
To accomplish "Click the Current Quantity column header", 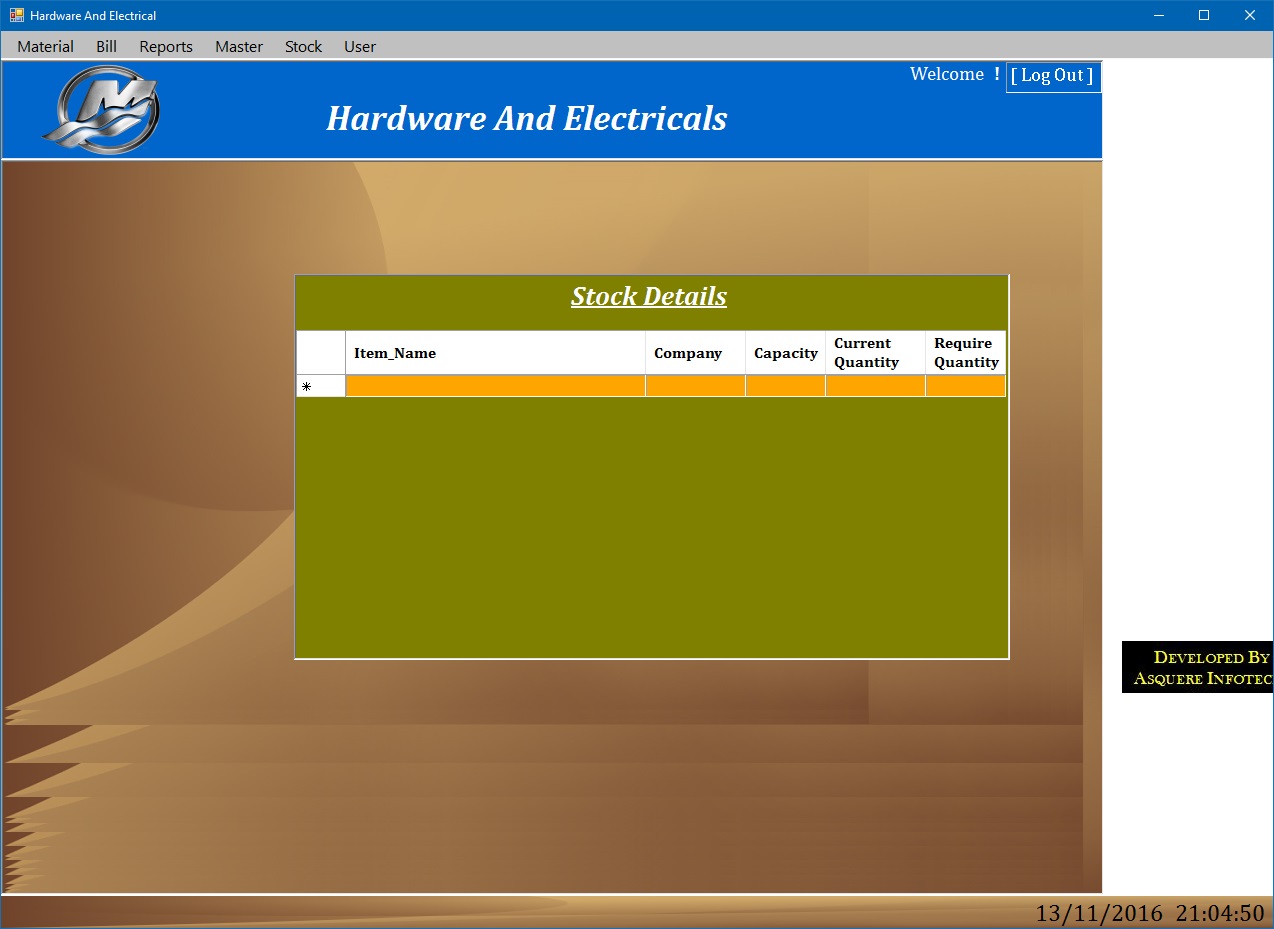I will (875, 353).
